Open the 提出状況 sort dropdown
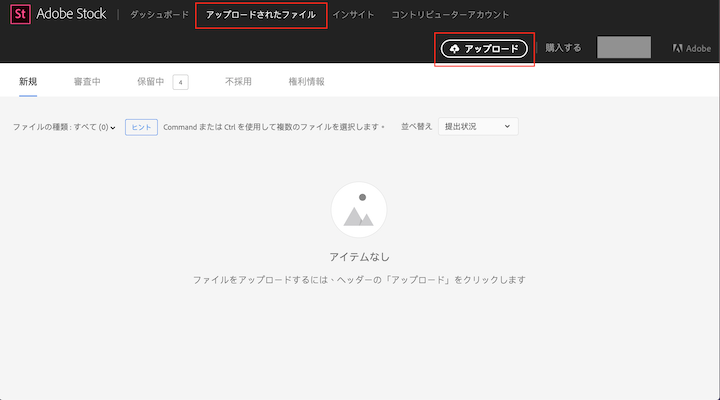Viewport: 720px width, 400px height. pos(478,126)
